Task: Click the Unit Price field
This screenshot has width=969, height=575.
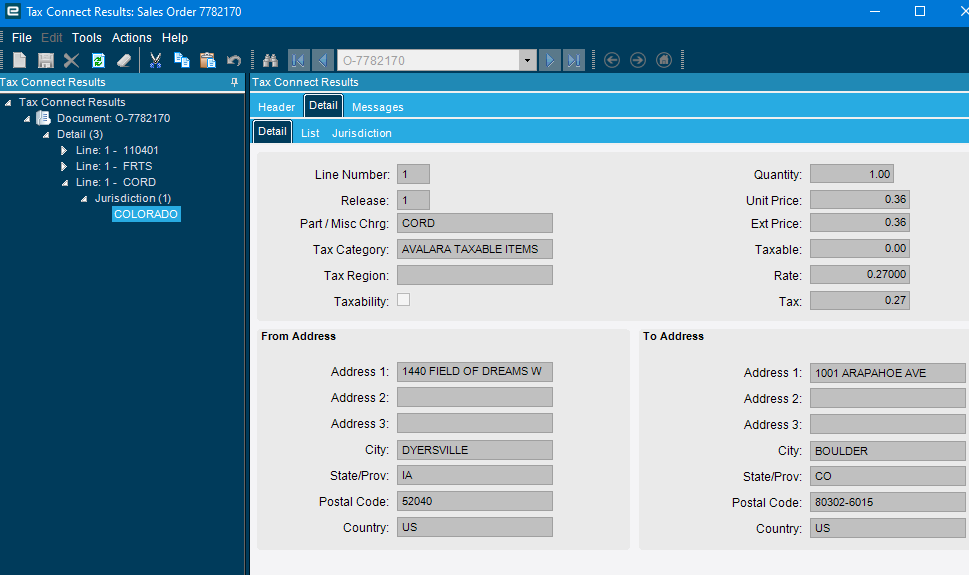Action: (860, 199)
